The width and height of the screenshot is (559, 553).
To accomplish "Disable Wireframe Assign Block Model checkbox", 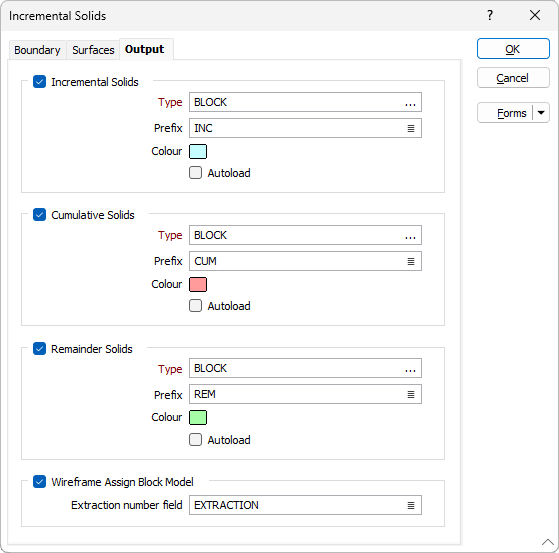I will click(x=40, y=482).
